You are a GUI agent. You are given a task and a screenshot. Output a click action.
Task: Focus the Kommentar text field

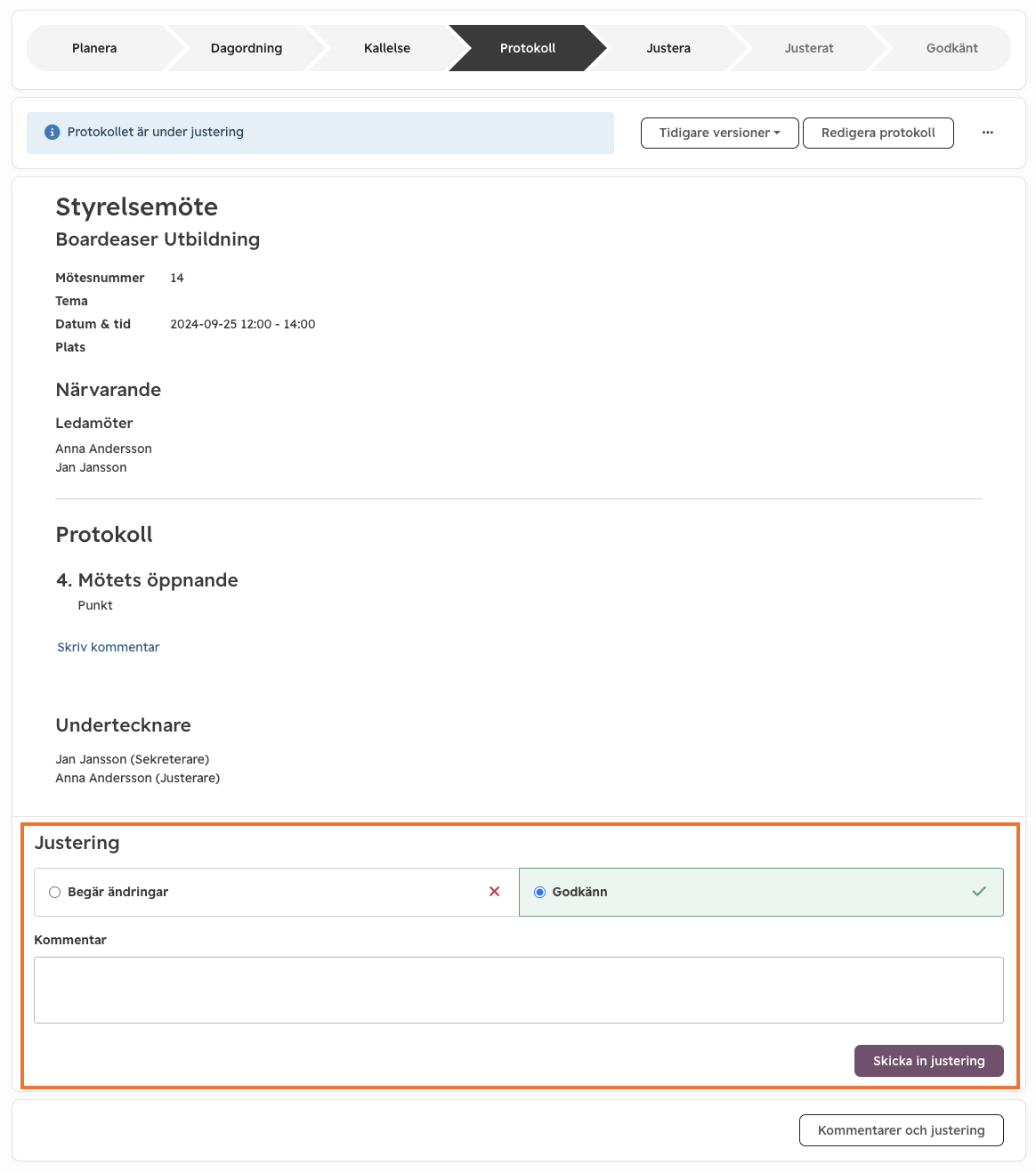pos(519,990)
